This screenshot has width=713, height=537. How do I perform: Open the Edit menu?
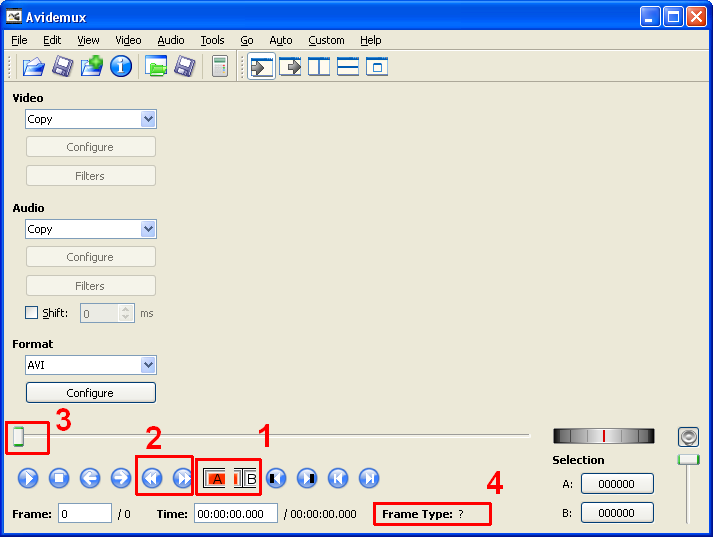coord(52,40)
